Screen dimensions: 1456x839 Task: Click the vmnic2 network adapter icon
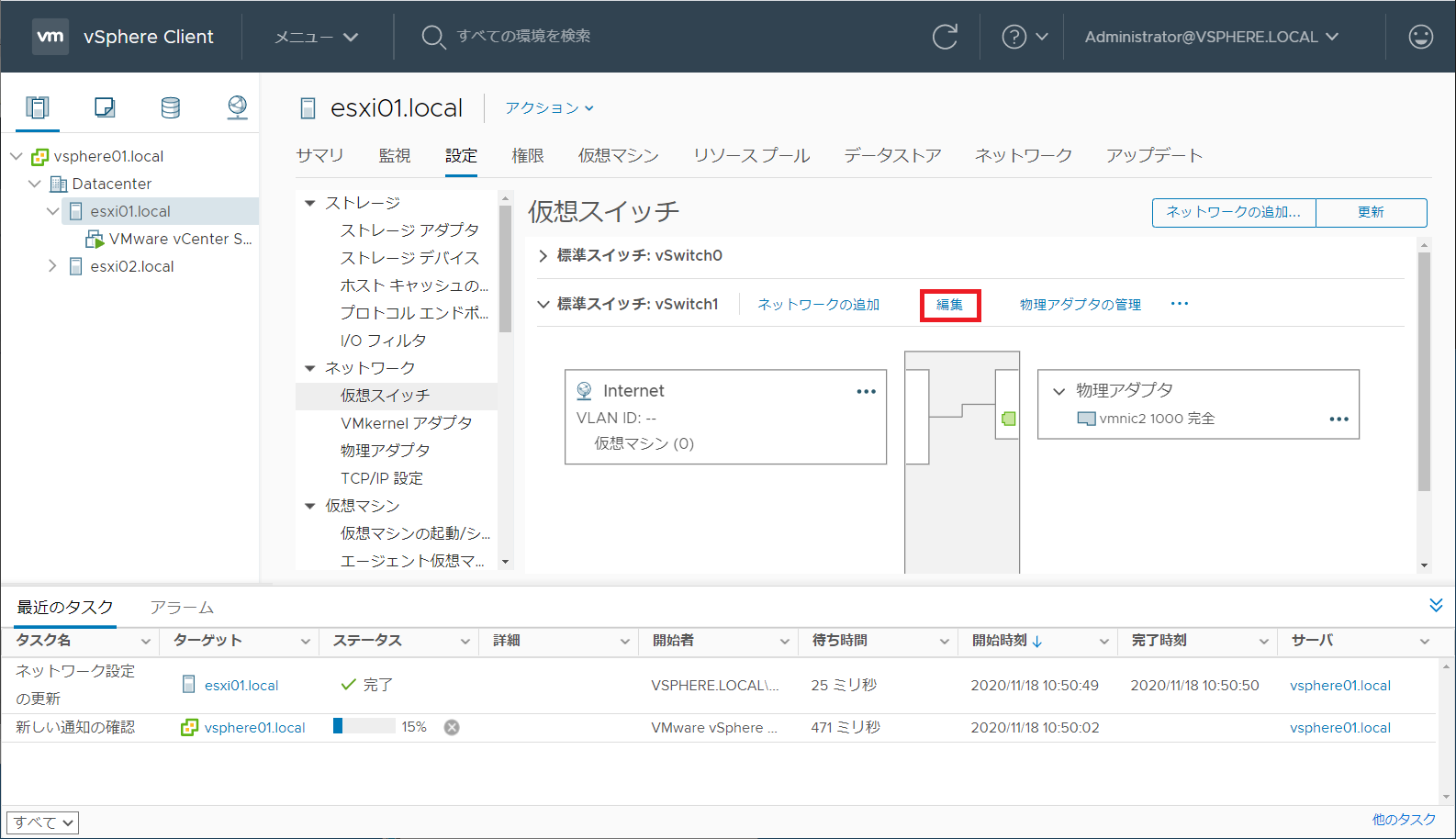1086,419
